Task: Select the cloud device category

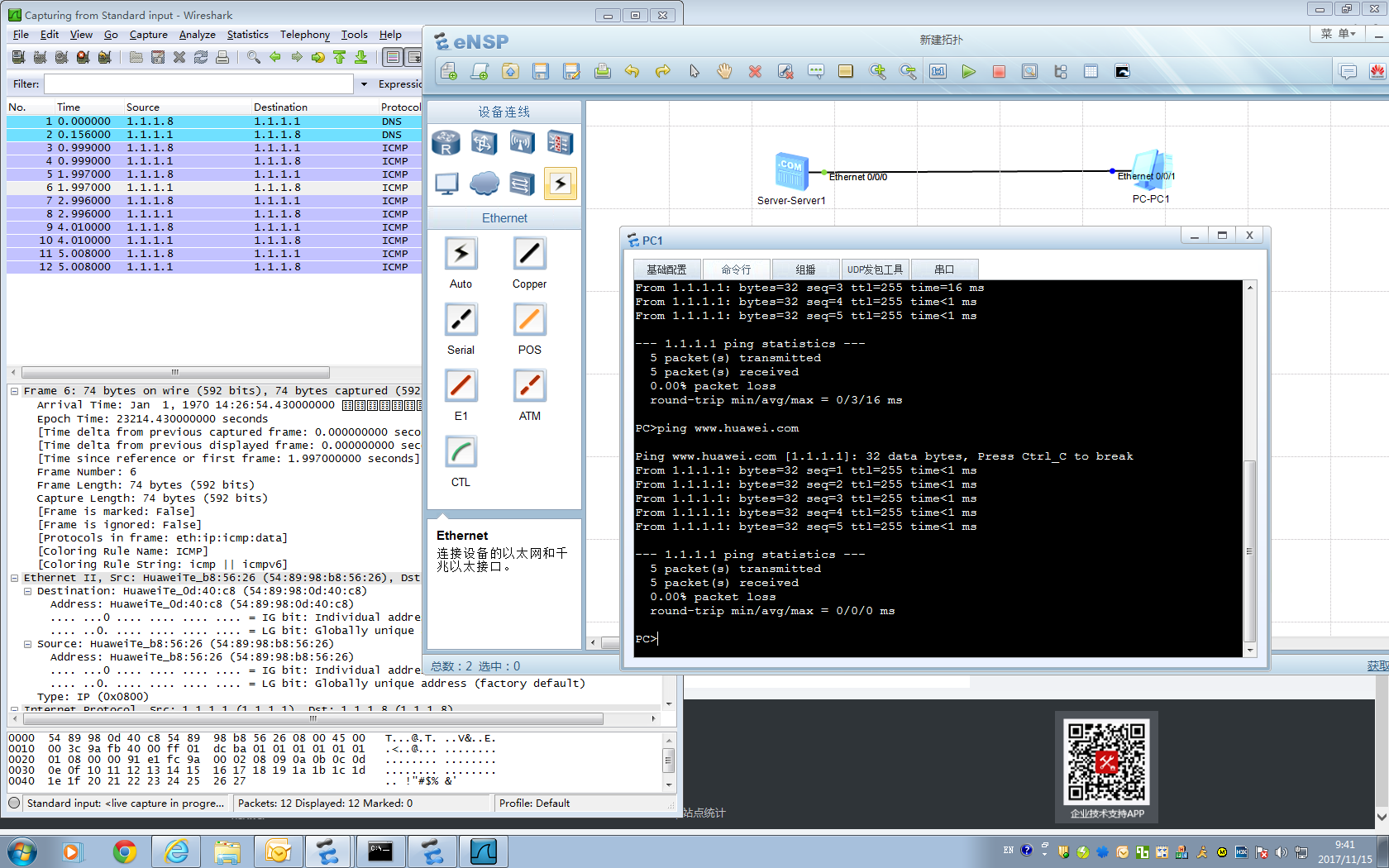Action: tap(484, 184)
